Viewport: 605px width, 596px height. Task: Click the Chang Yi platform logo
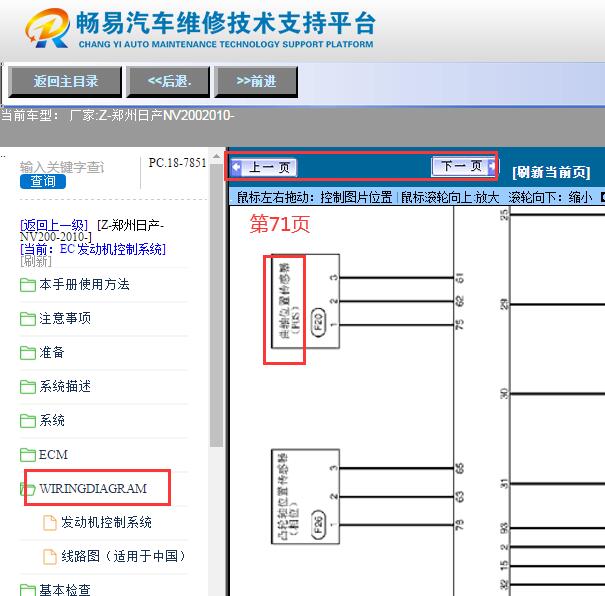[47, 28]
